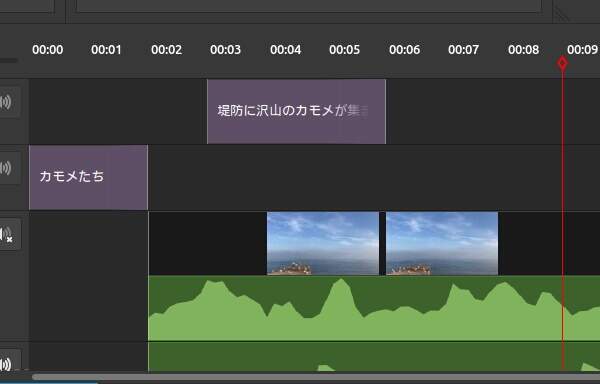
Task: Select the 堤防に沢山のカモメが title clip
Action: [296, 112]
